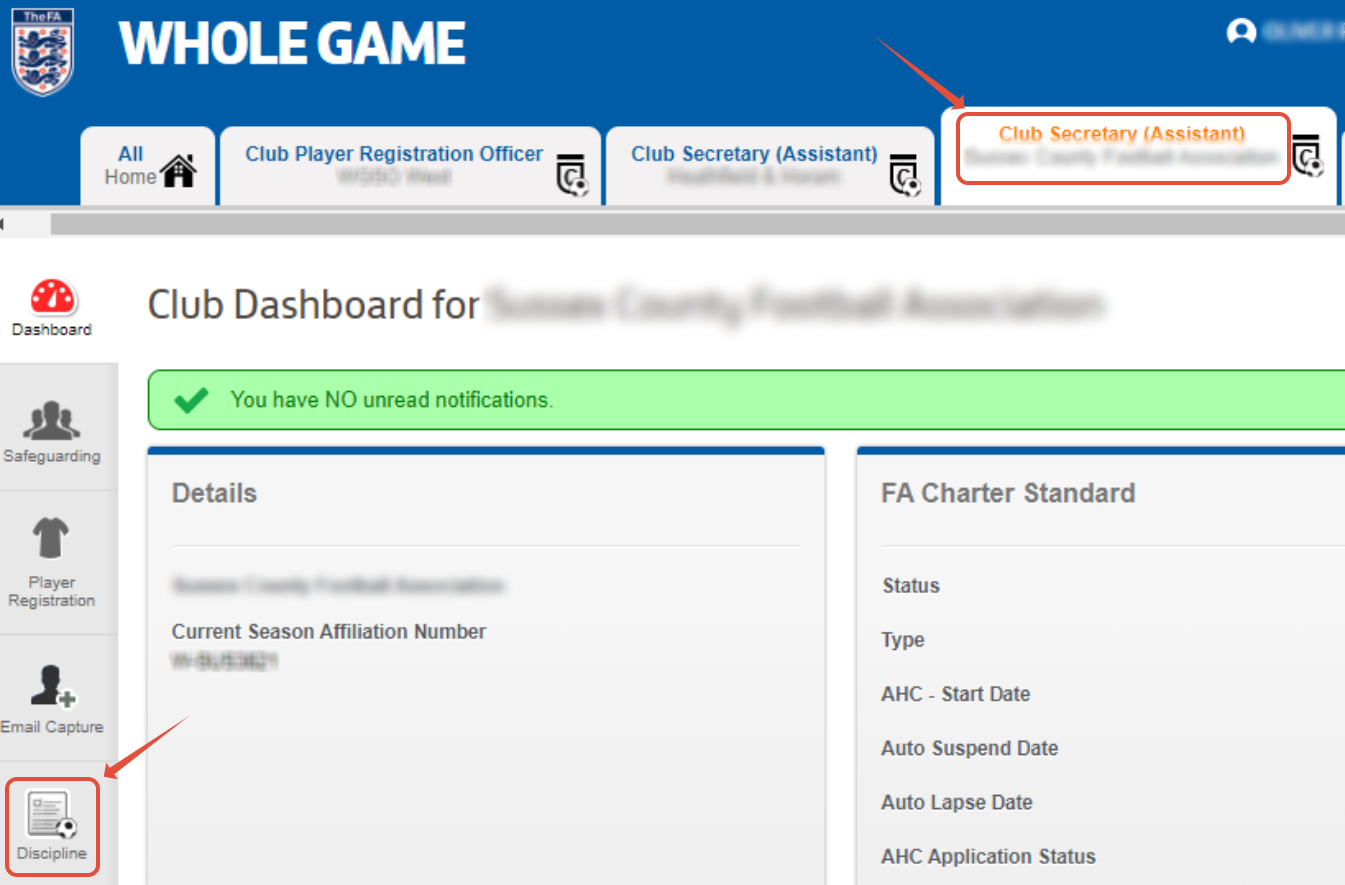Click the horizontal tab scrollbar
Screen dimensions: 1345x885
697,224
